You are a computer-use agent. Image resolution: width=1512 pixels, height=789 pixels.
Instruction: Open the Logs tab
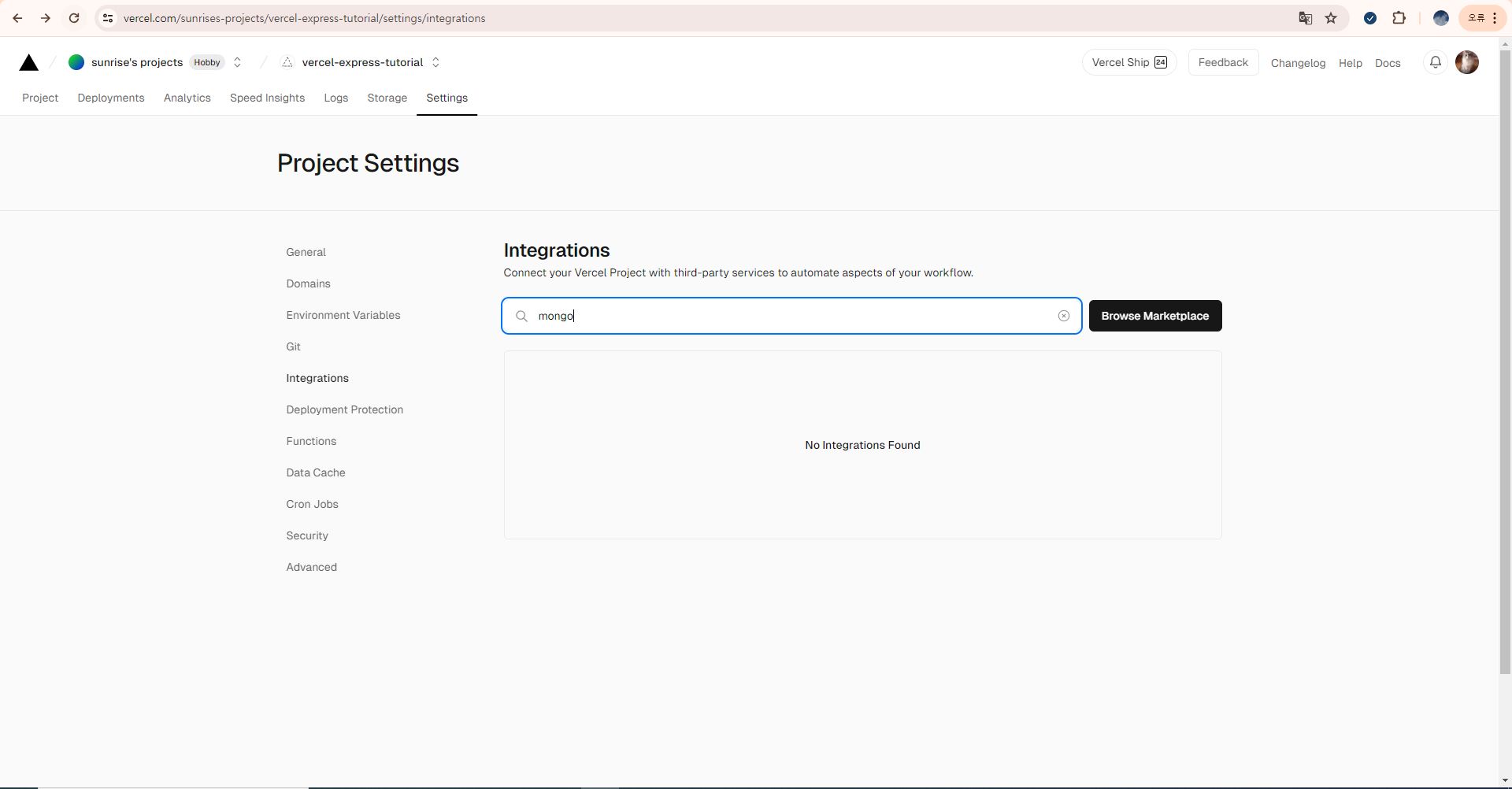coord(336,98)
